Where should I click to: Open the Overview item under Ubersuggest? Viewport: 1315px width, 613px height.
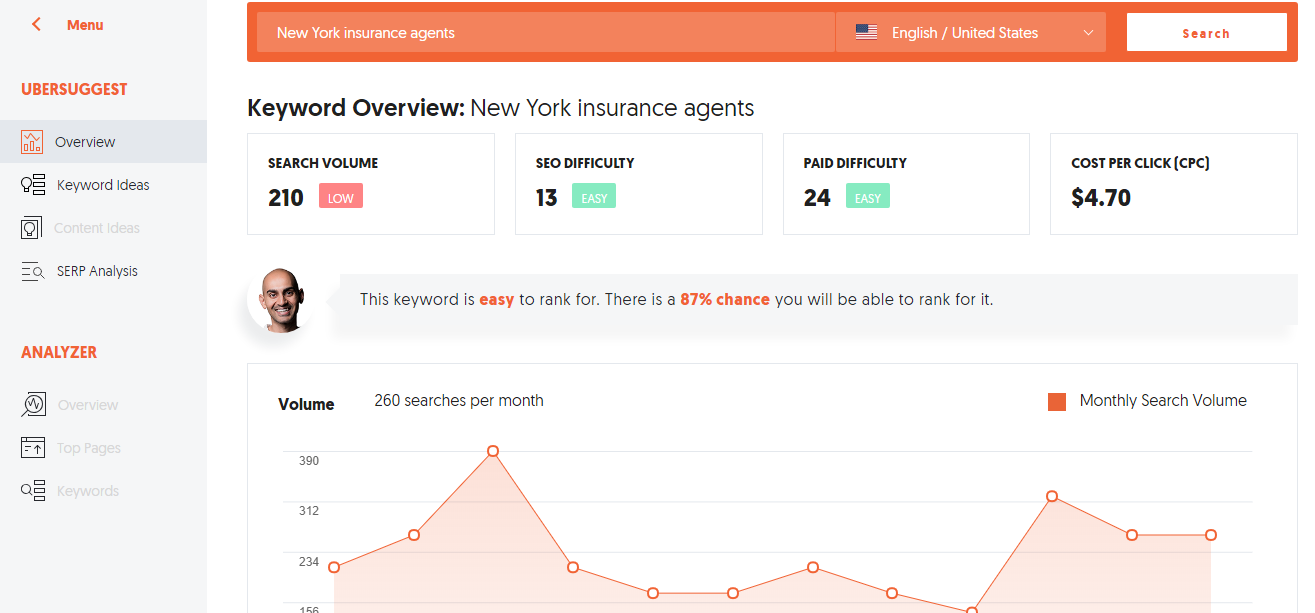[103, 142]
